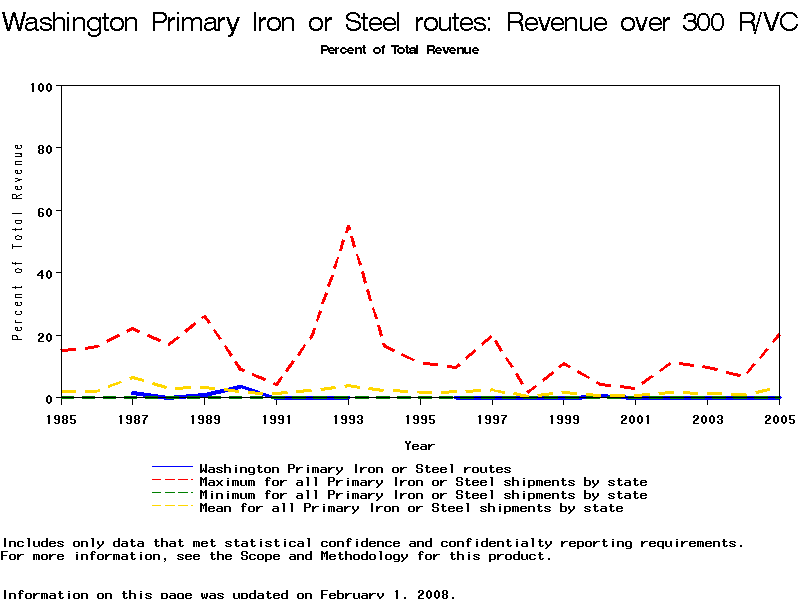Click the 20 value on the y-axis

pos(44,336)
